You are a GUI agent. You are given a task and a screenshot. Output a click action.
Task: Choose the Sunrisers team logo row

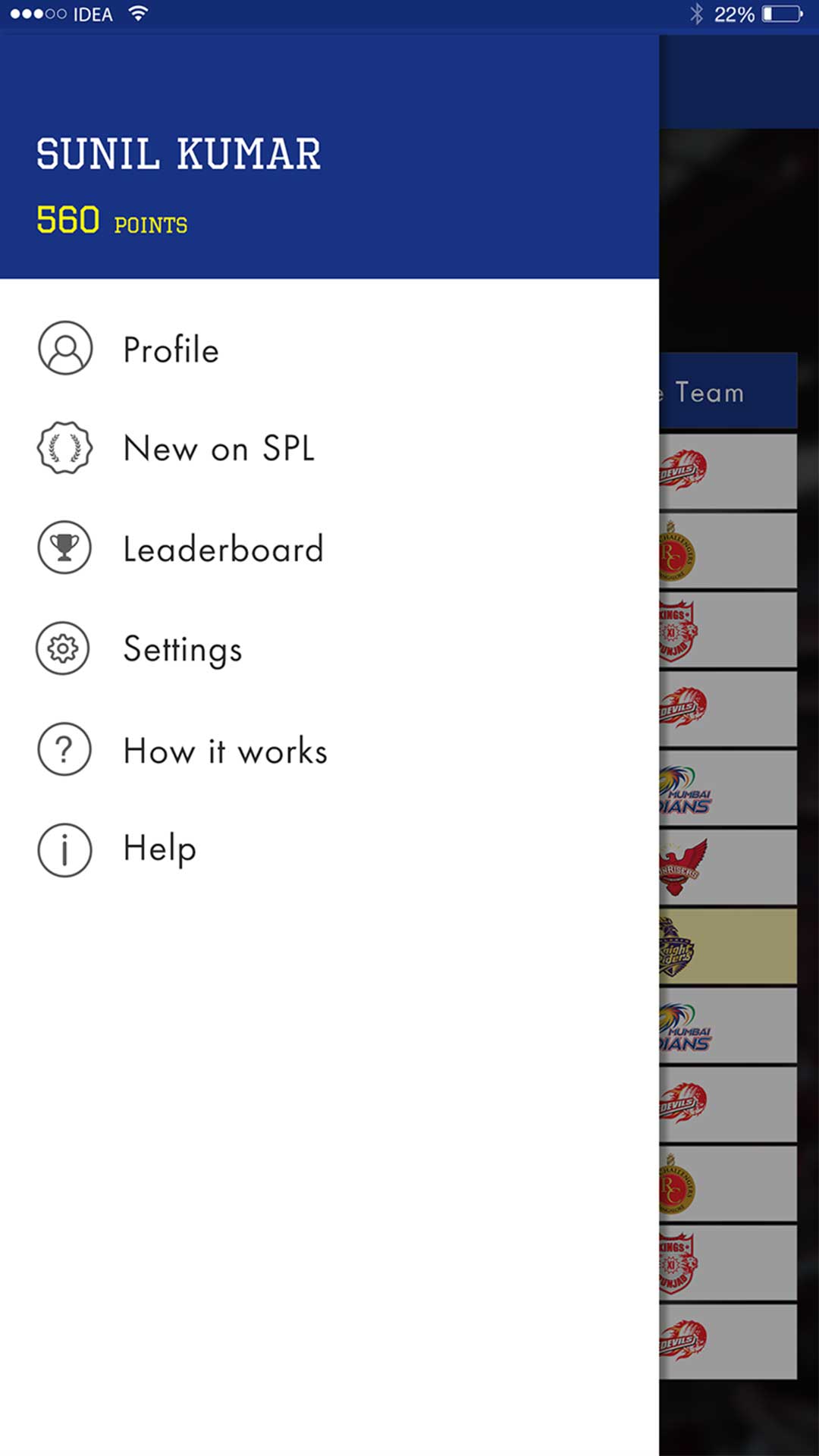(x=726, y=868)
